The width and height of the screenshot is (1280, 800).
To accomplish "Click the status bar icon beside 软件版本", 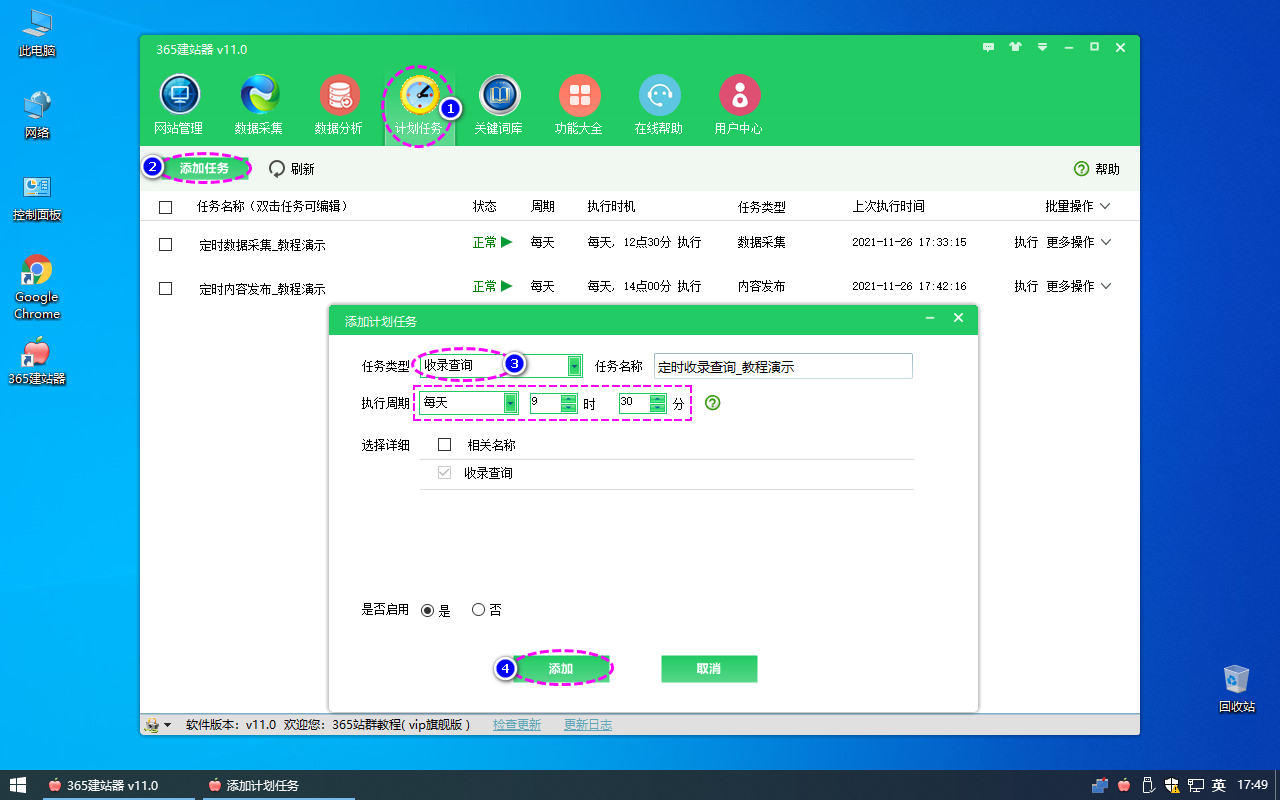I will click(x=152, y=725).
